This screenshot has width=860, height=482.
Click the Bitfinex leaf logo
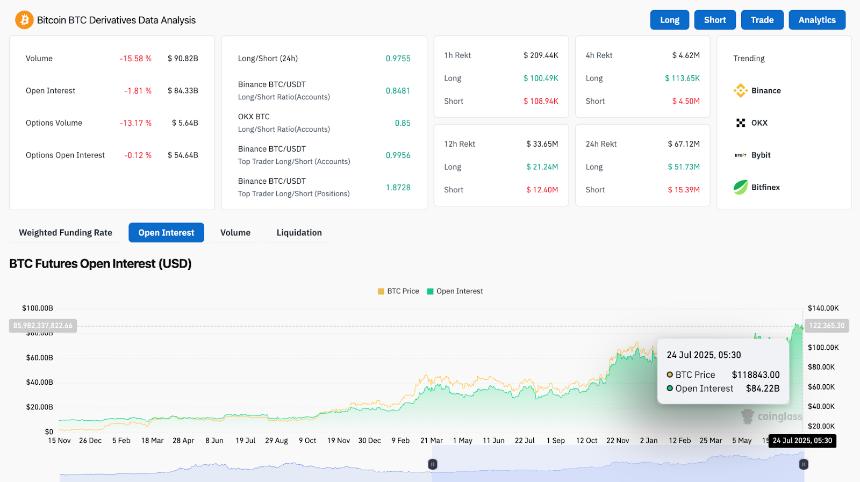[740, 187]
